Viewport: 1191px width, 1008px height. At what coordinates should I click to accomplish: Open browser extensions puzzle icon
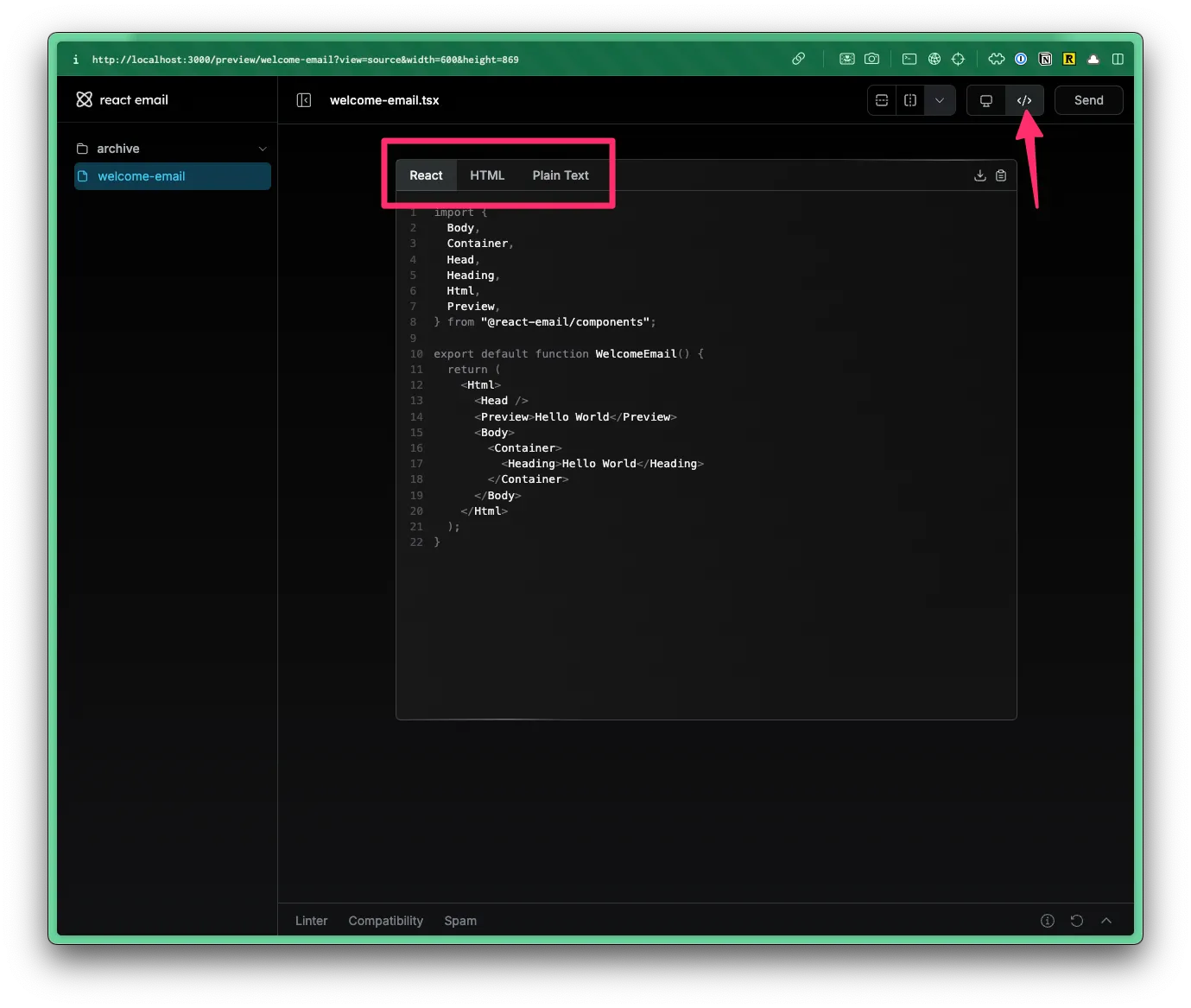pos(996,59)
